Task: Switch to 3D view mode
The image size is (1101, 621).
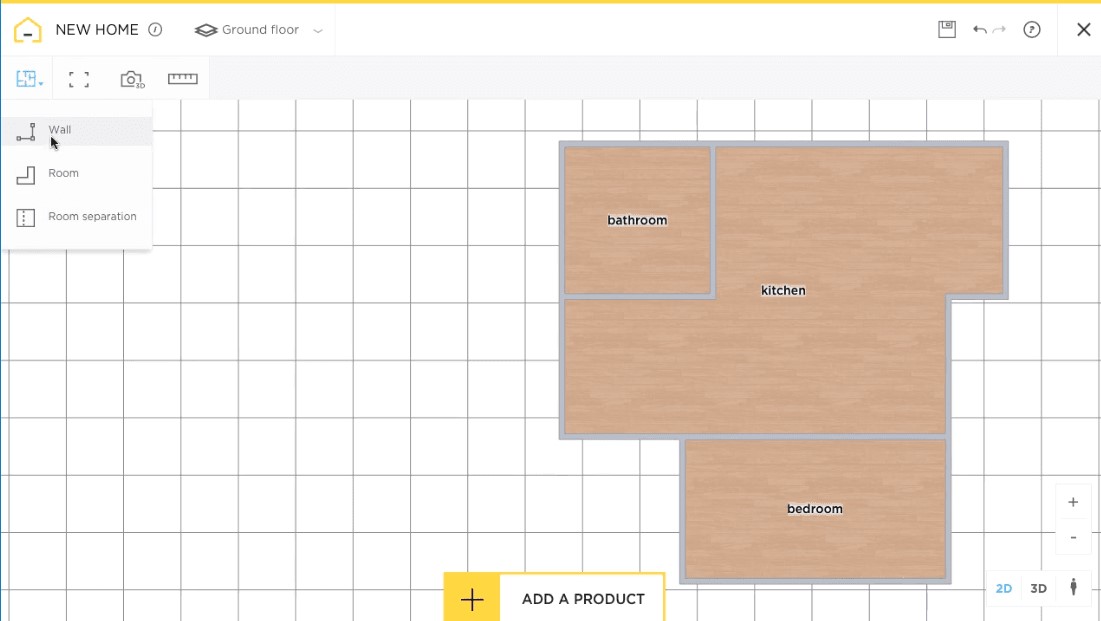Action: tap(1038, 588)
